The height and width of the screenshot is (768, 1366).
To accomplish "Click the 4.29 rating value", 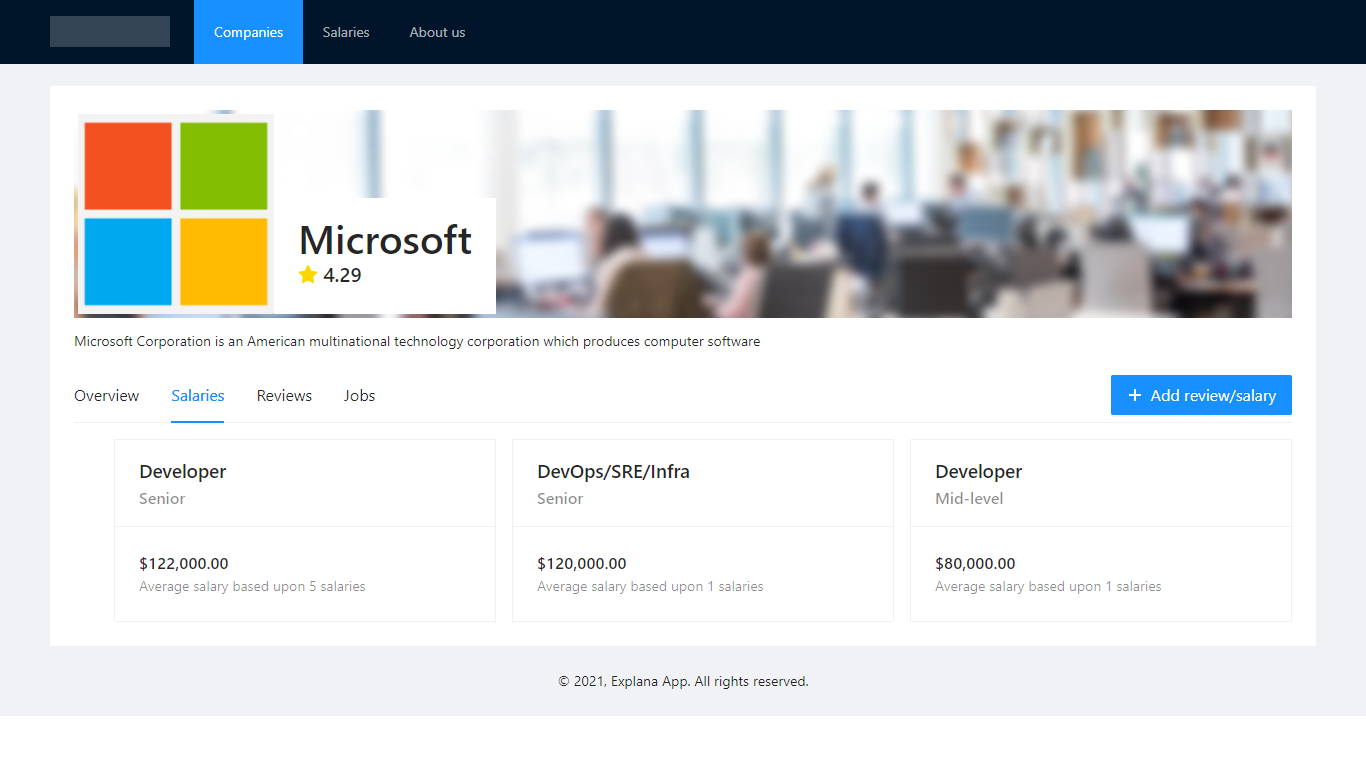I will click(x=342, y=275).
